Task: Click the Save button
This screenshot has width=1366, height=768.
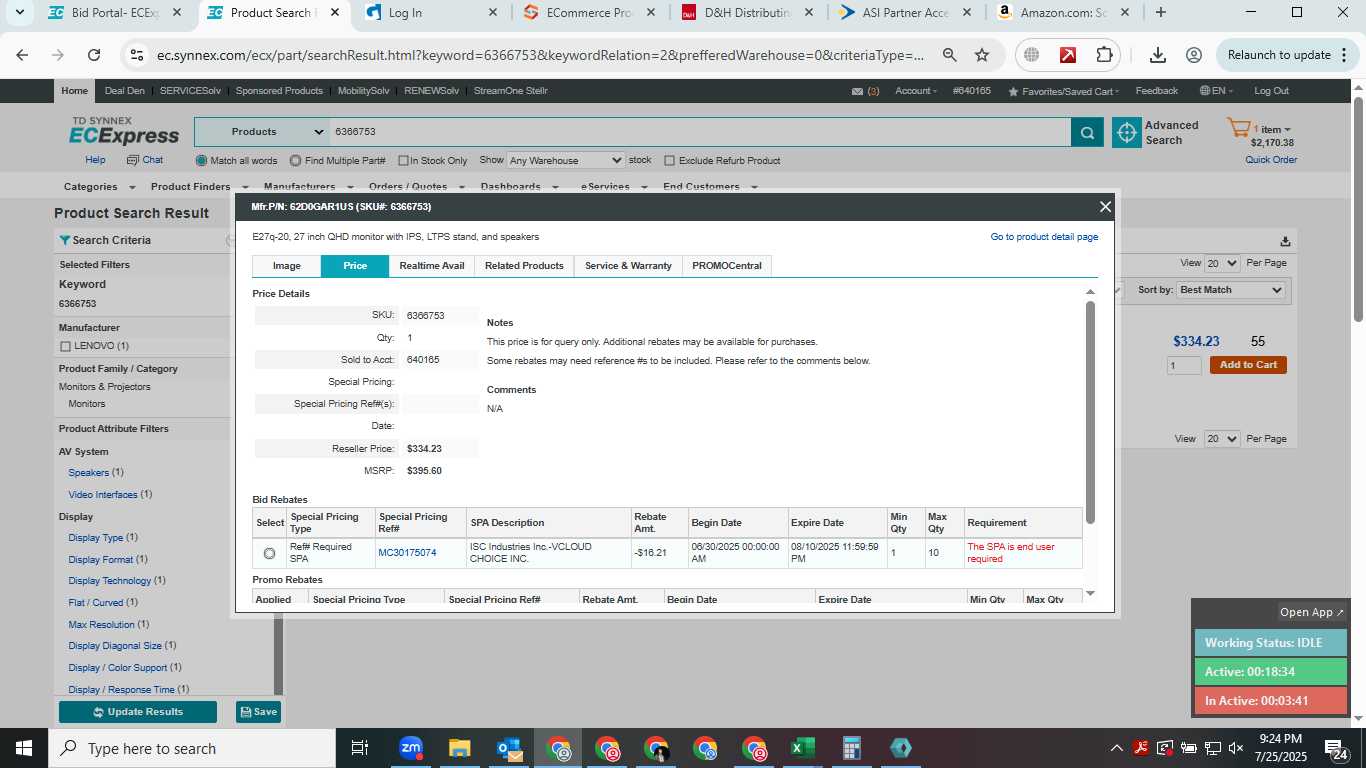Action: point(258,712)
